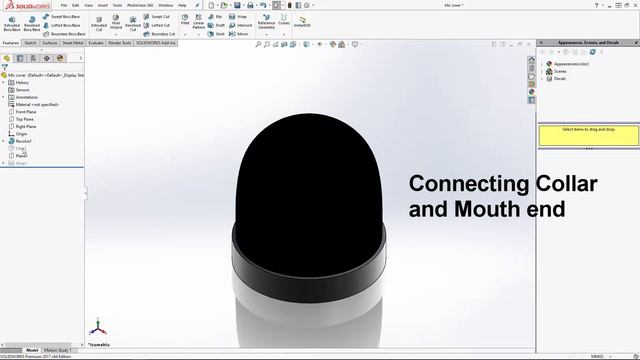Select the Lofted Boss/Base command
640x360 pixels.
pos(61,25)
